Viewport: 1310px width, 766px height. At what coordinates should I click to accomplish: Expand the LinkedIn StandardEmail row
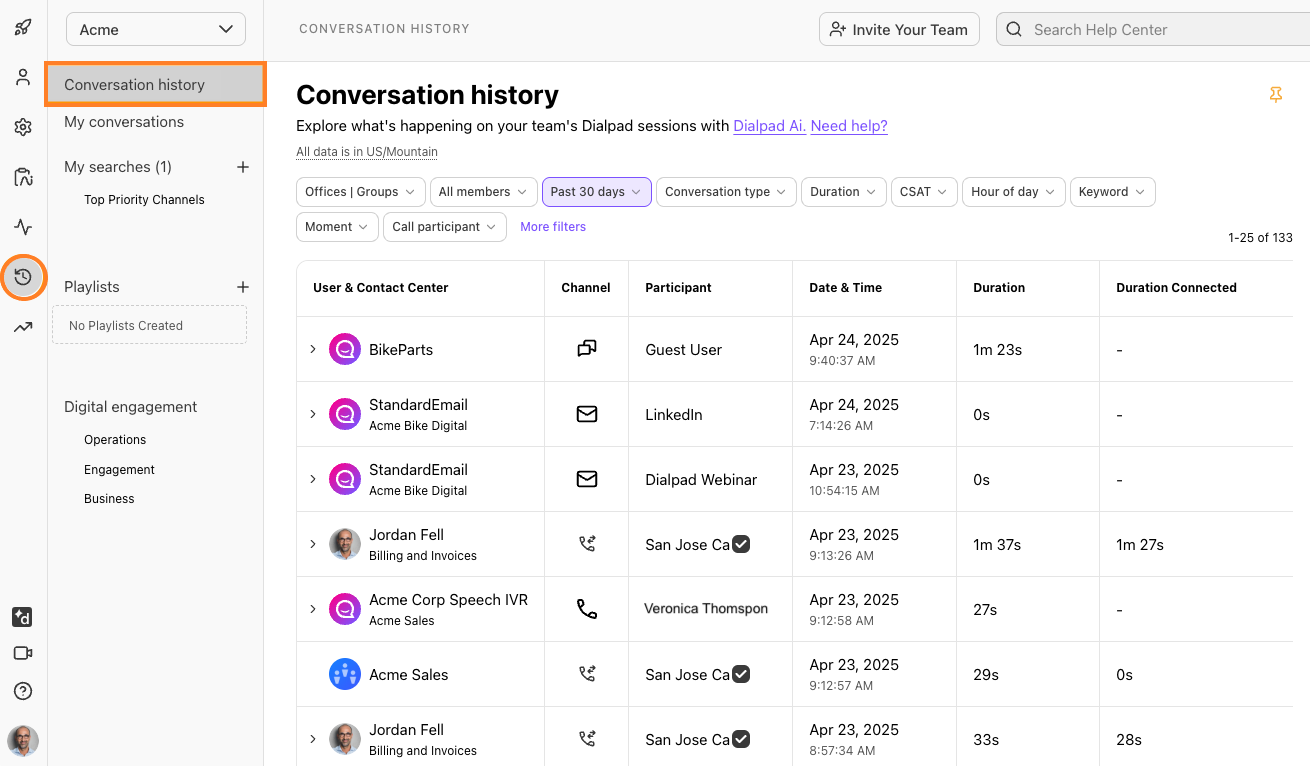pos(312,414)
